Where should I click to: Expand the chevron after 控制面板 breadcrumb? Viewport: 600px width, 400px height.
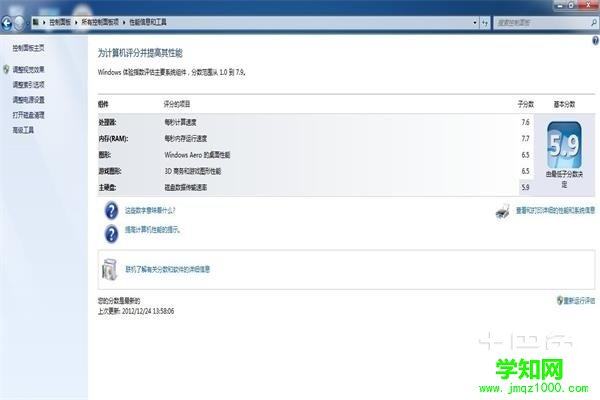pyautogui.click(x=76, y=23)
